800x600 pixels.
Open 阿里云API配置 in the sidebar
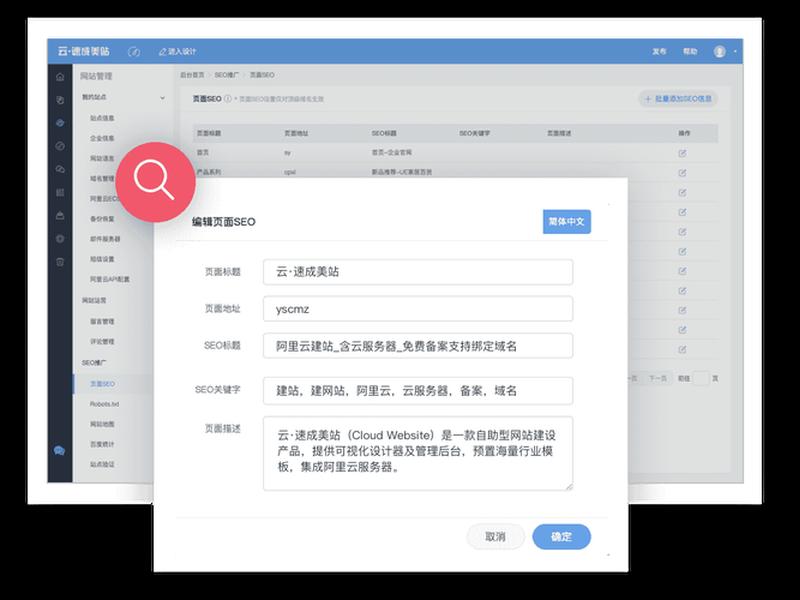point(110,280)
